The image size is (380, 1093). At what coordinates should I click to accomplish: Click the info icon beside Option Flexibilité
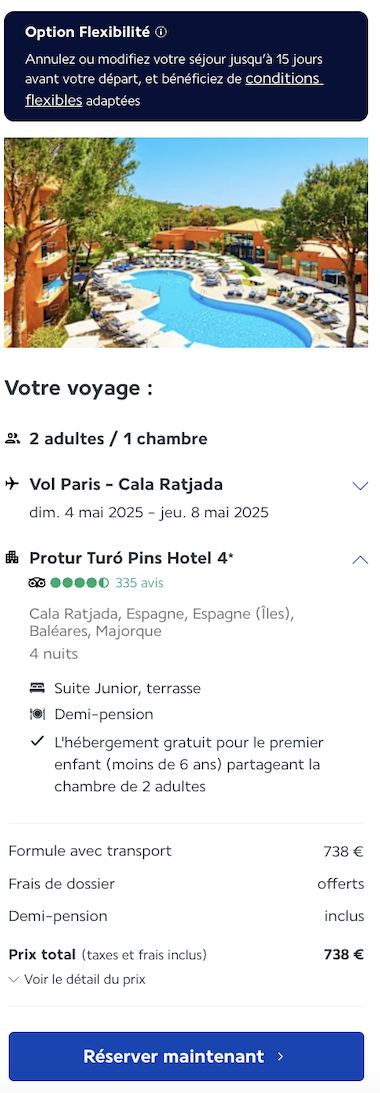click(161, 32)
